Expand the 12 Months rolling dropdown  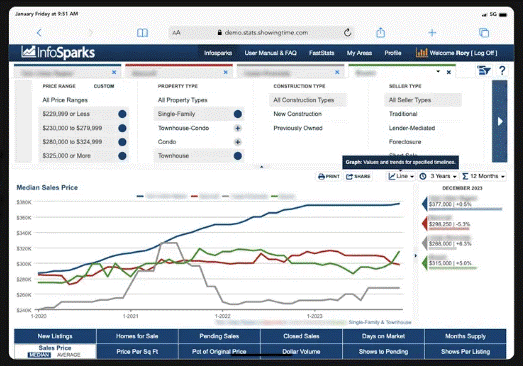point(483,176)
